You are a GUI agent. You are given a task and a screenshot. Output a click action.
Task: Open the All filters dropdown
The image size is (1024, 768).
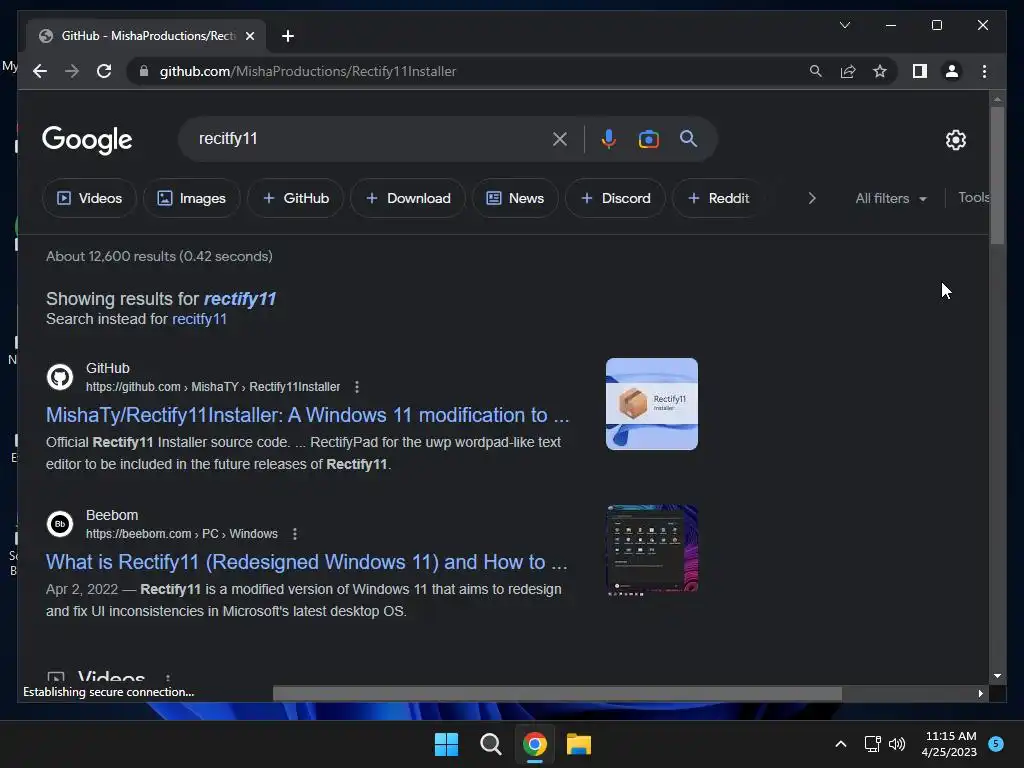tap(891, 198)
